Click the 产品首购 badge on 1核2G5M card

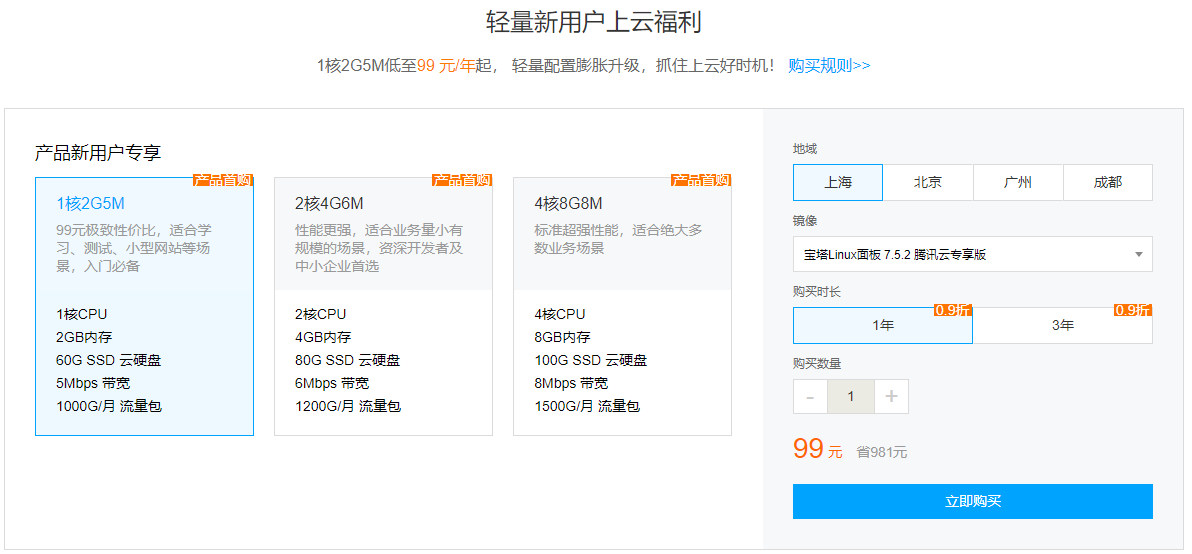(222, 180)
